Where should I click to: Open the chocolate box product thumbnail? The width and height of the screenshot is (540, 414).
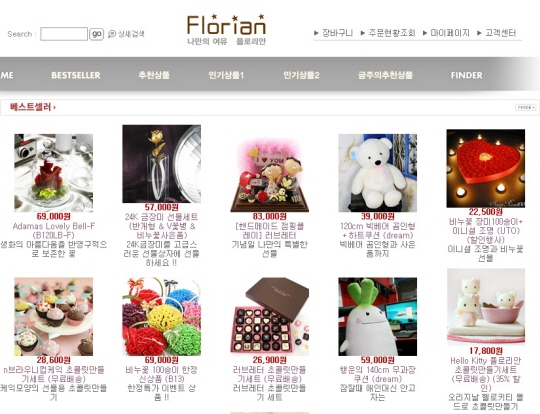coord(270,316)
